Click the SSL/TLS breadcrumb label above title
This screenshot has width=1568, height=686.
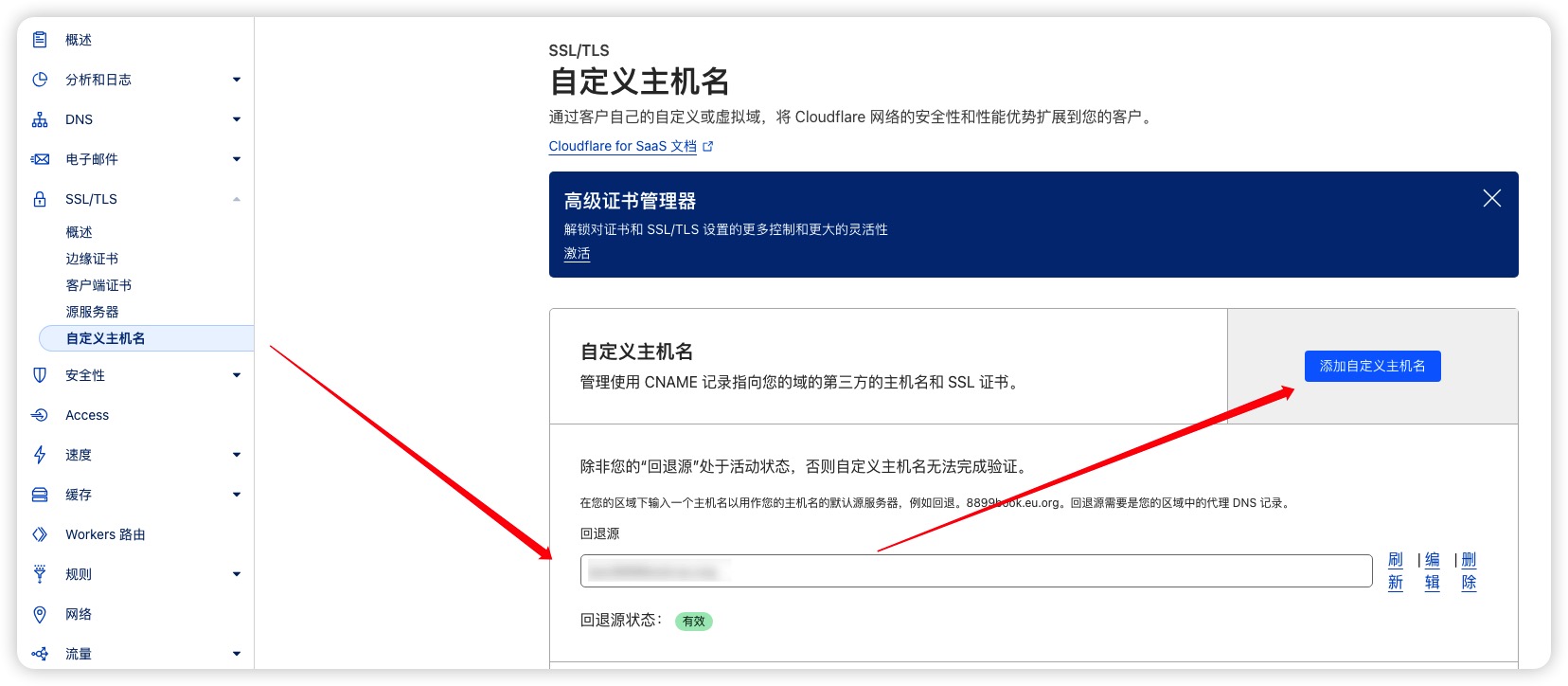[x=579, y=50]
